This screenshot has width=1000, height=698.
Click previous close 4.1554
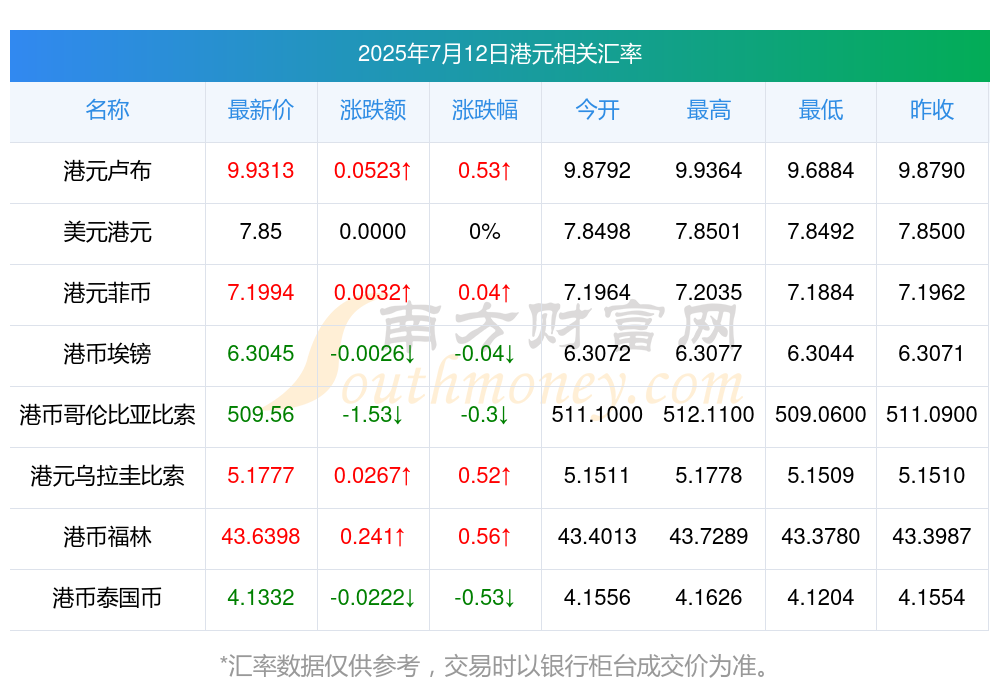[x=932, y=598]
